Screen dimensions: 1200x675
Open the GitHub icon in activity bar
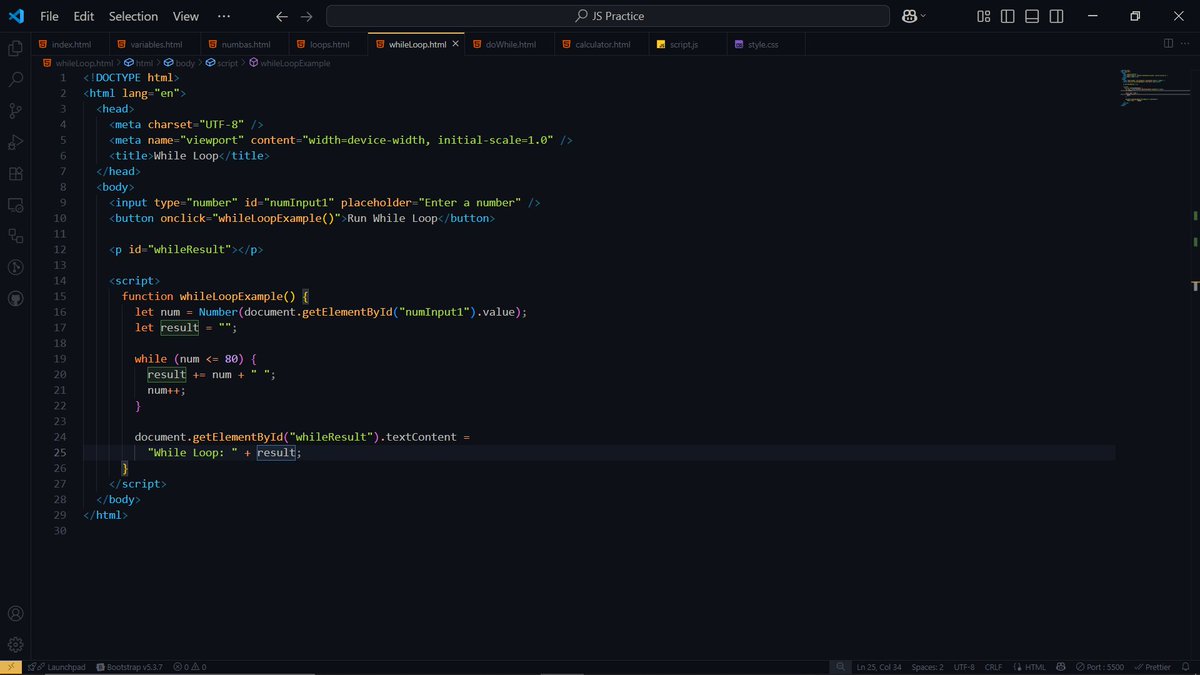click(15, 298)
